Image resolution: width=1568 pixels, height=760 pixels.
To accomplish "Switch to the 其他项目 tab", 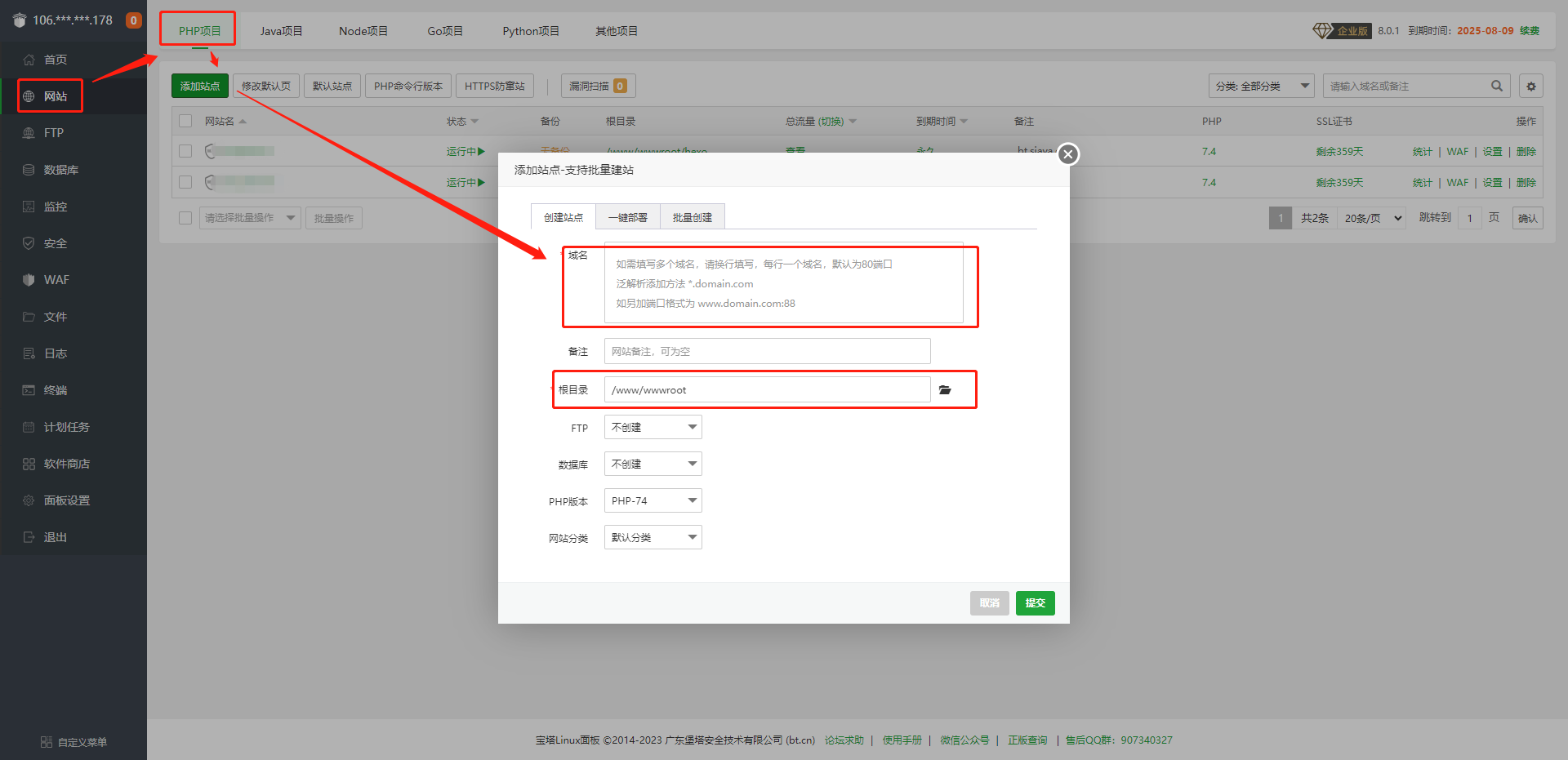I will 617,31.
